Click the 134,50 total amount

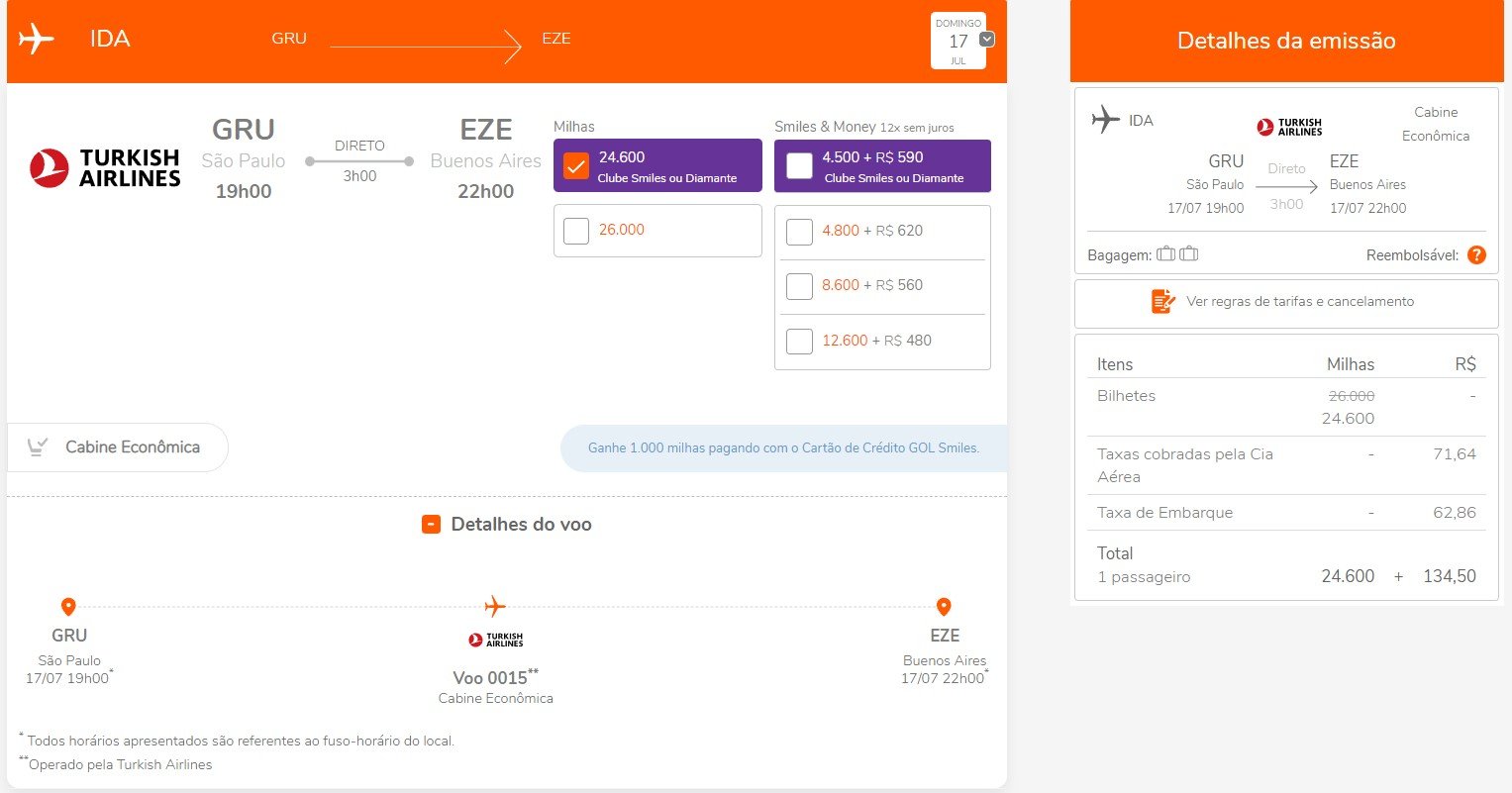click(x=1450, y=576)
